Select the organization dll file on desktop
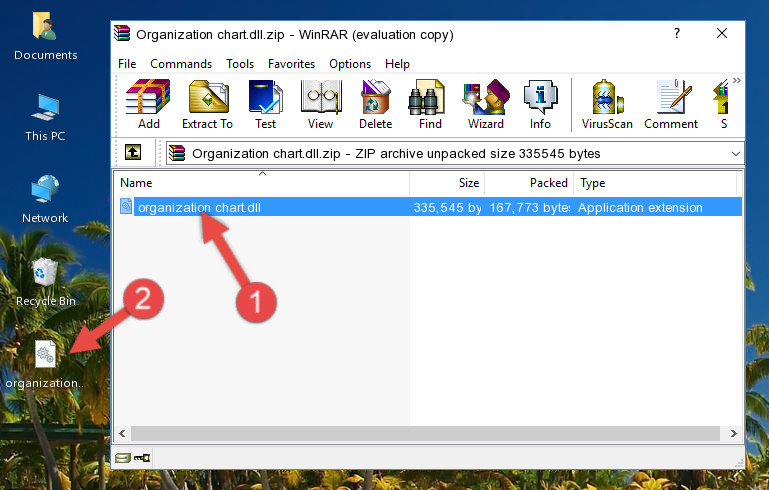This screenshot has height=490, width=769. pyautogui.click(x=45, y=365)
